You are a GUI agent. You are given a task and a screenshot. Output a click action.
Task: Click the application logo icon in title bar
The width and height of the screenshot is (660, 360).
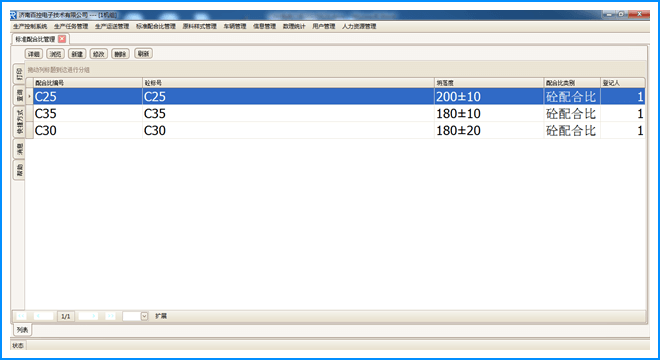point(13,15)
